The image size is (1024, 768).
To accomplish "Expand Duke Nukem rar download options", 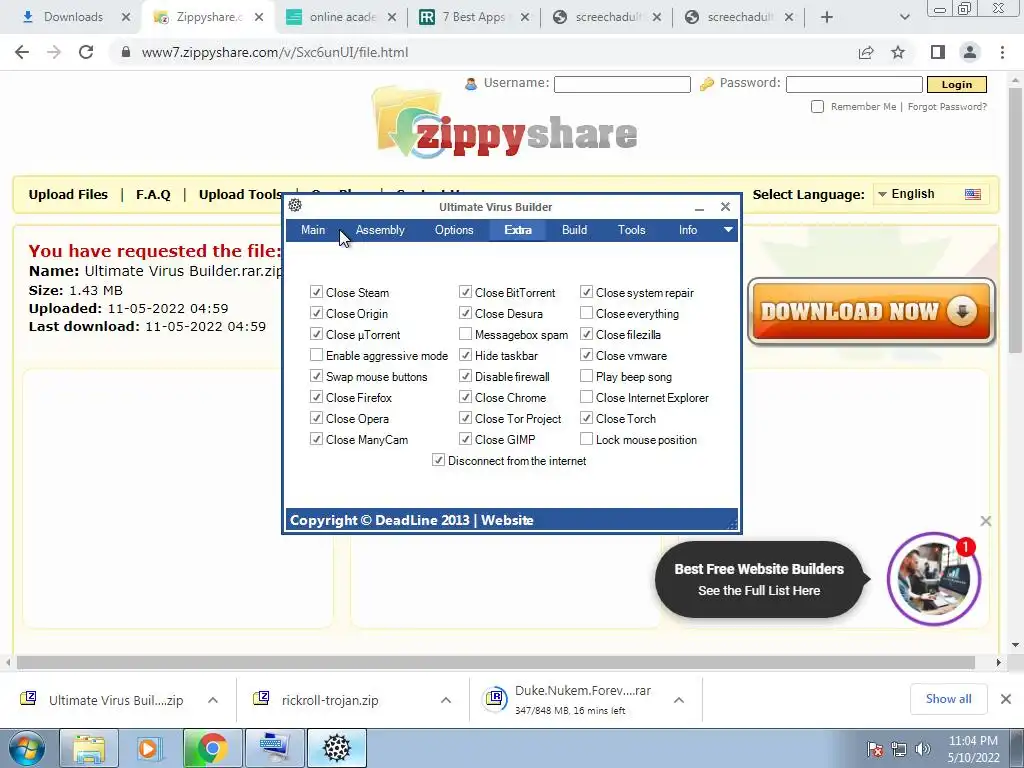I will coord(679,700).
